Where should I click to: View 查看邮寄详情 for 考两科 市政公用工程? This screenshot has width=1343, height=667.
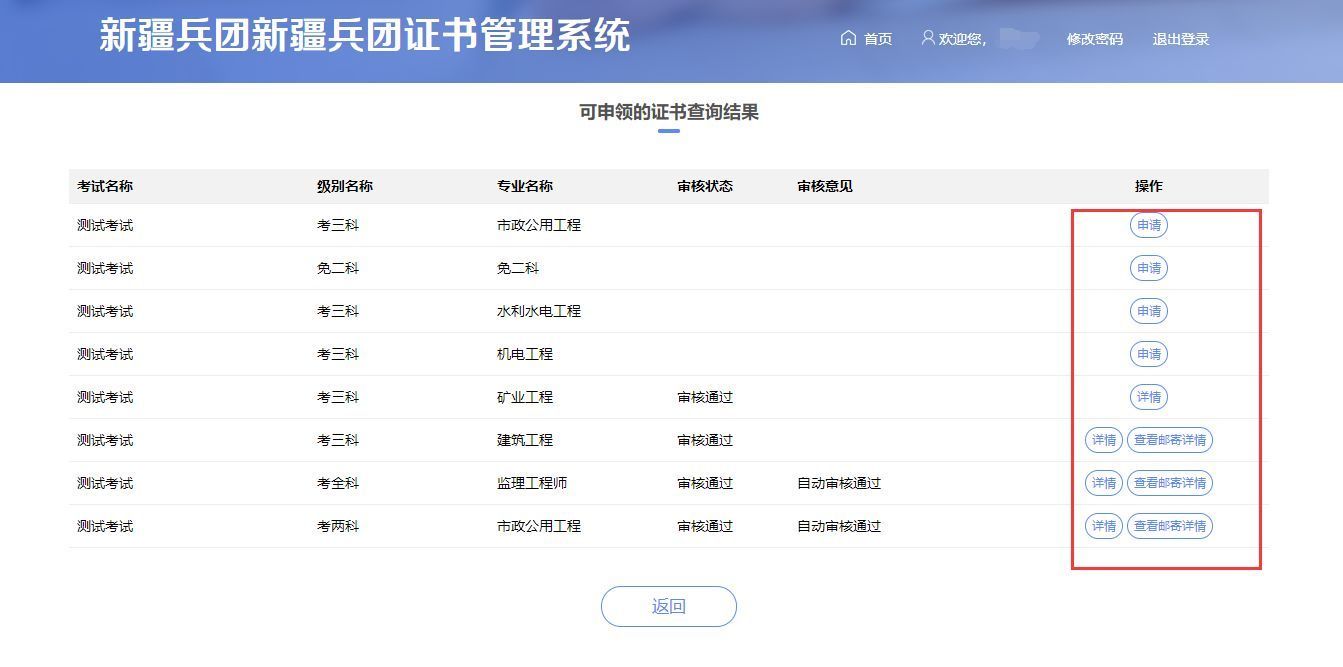pyautogui.click(x=1169, y=526)
